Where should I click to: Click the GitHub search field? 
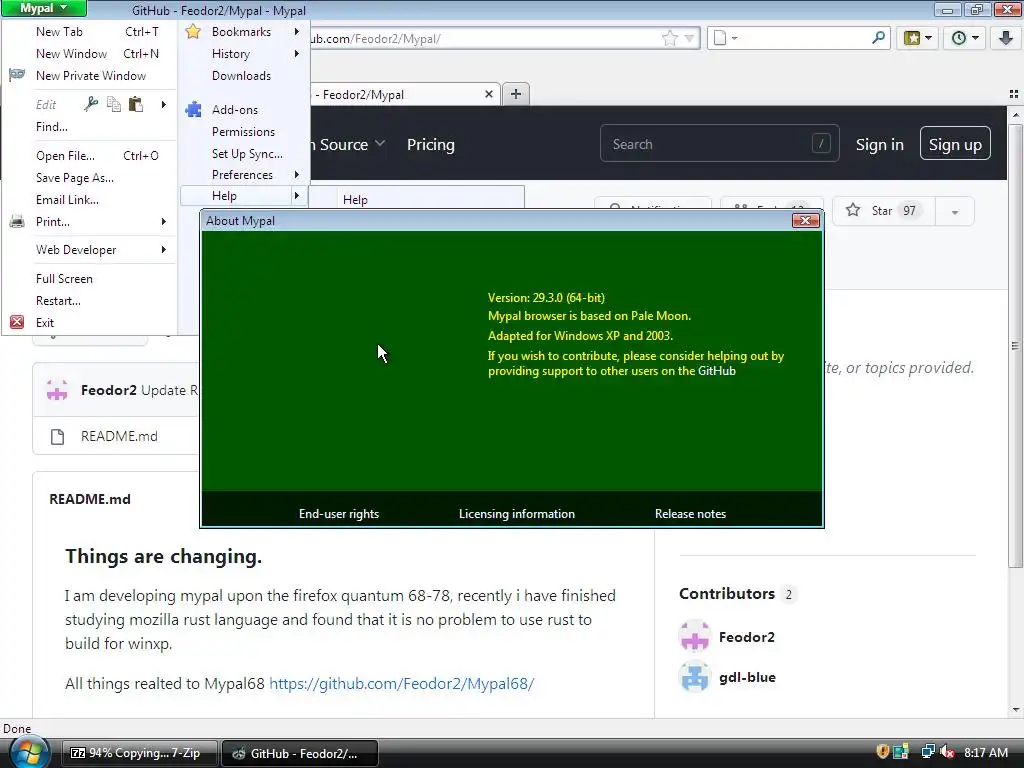pyautogui.click(x=719, y=144)
